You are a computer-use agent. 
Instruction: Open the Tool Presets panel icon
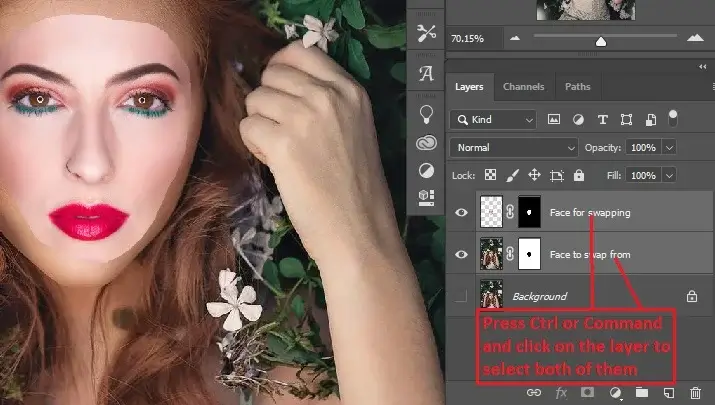point(426,33)
